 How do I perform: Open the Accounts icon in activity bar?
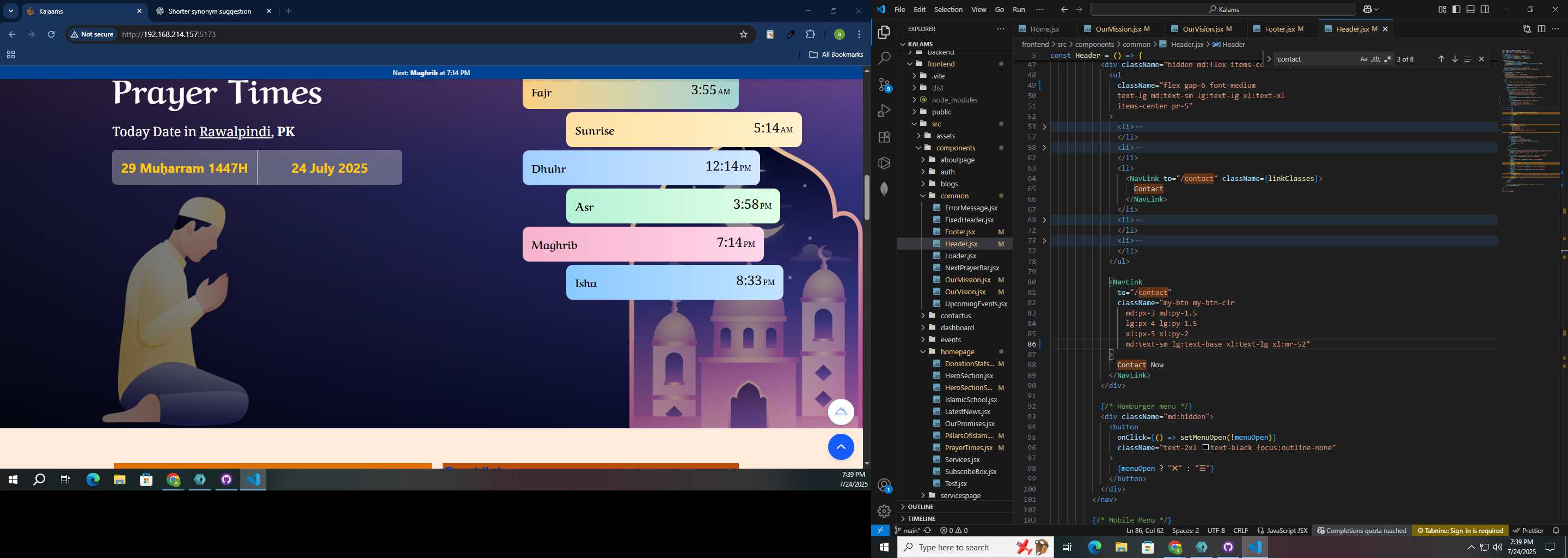(x=884, y=486)
